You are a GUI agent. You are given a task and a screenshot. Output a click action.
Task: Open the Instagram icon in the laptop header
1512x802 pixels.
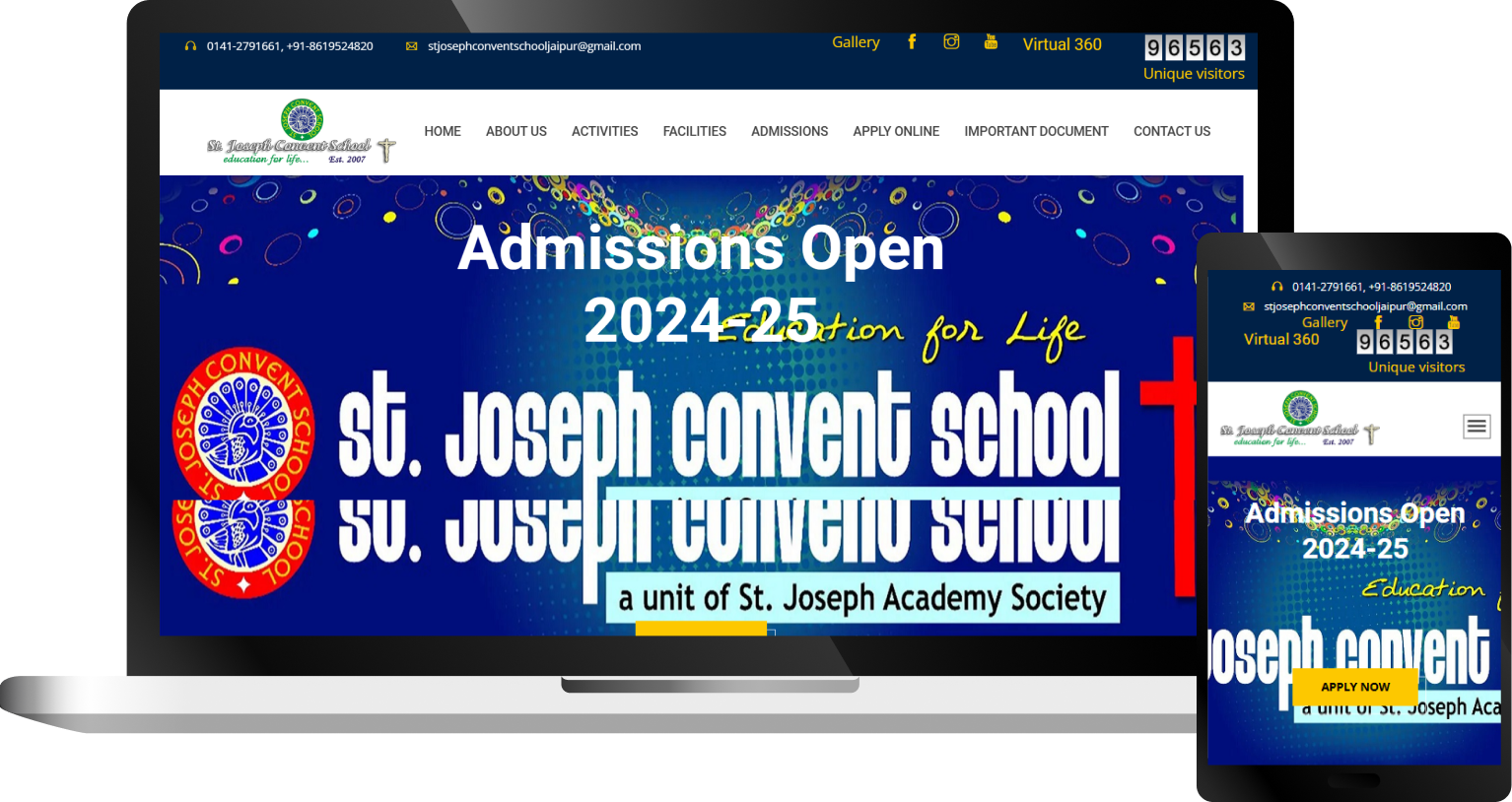click(x=951, y=41)
